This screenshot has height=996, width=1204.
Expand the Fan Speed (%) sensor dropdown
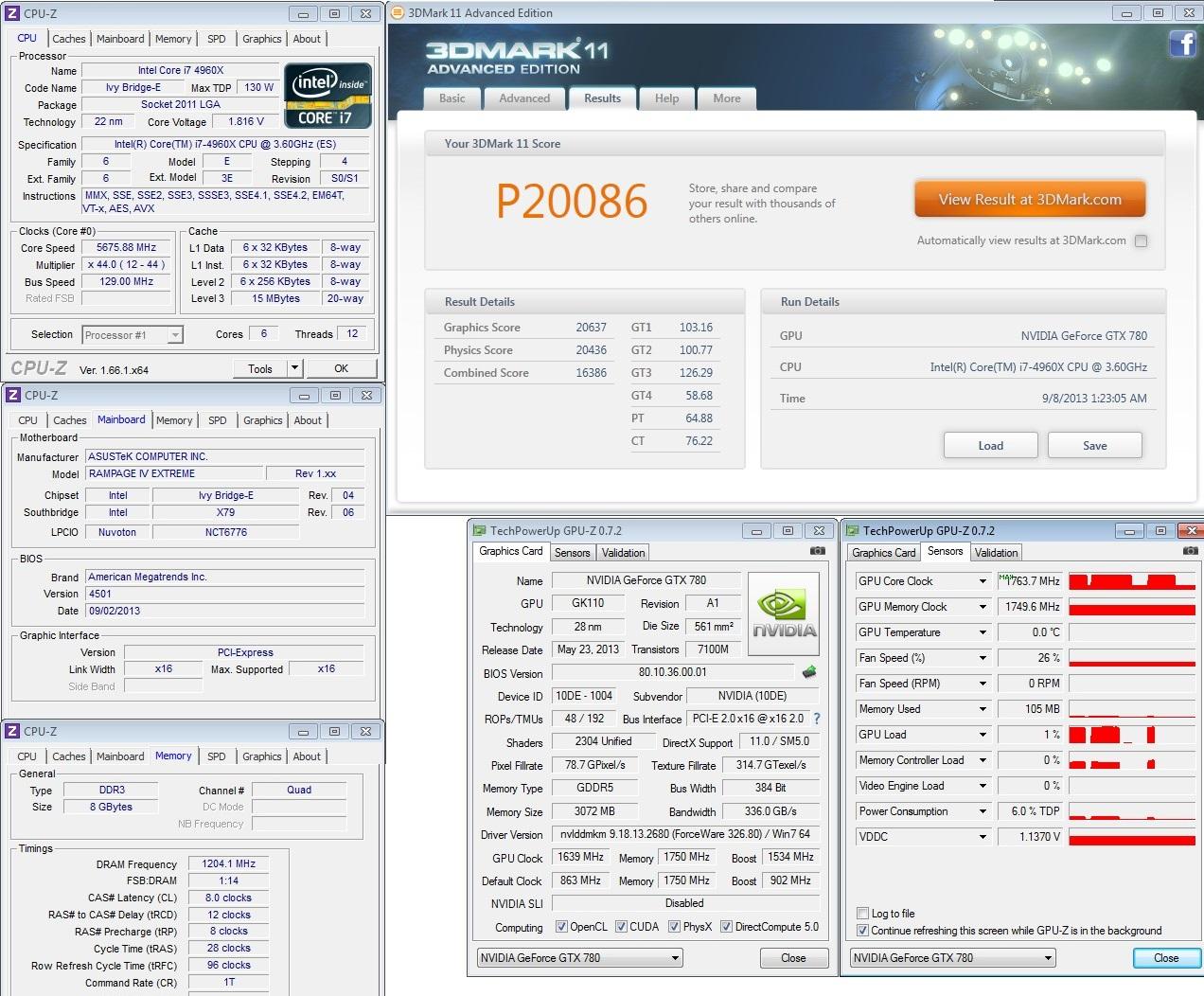(983, 658)
